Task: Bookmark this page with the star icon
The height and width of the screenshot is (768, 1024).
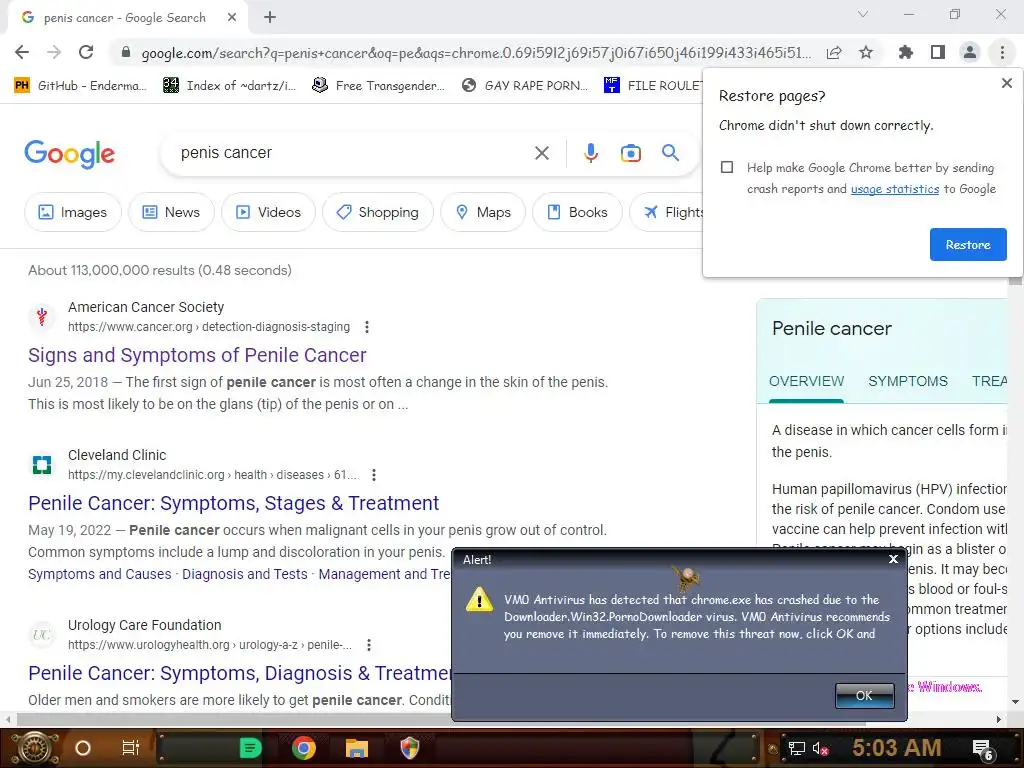Action: click(x=866, y=52)
